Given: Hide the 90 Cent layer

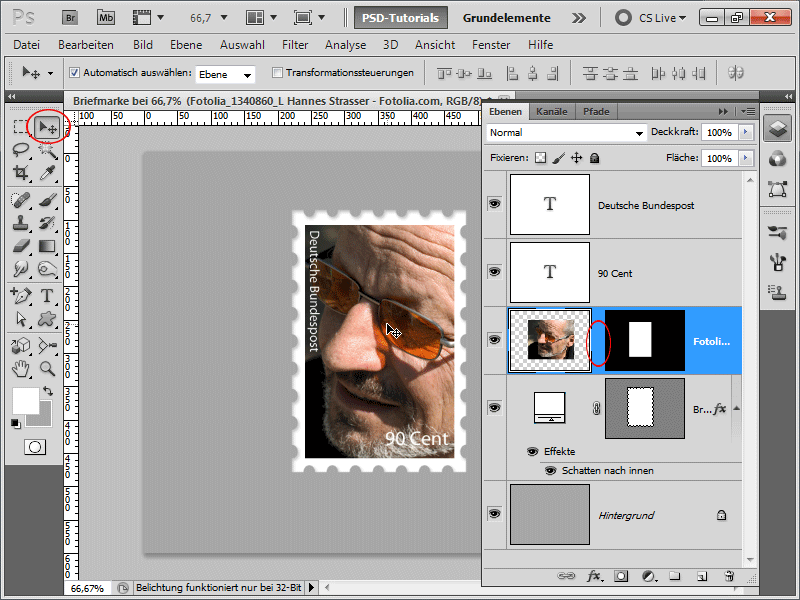Looking at the screenshot, I should (x=494, y=271).
